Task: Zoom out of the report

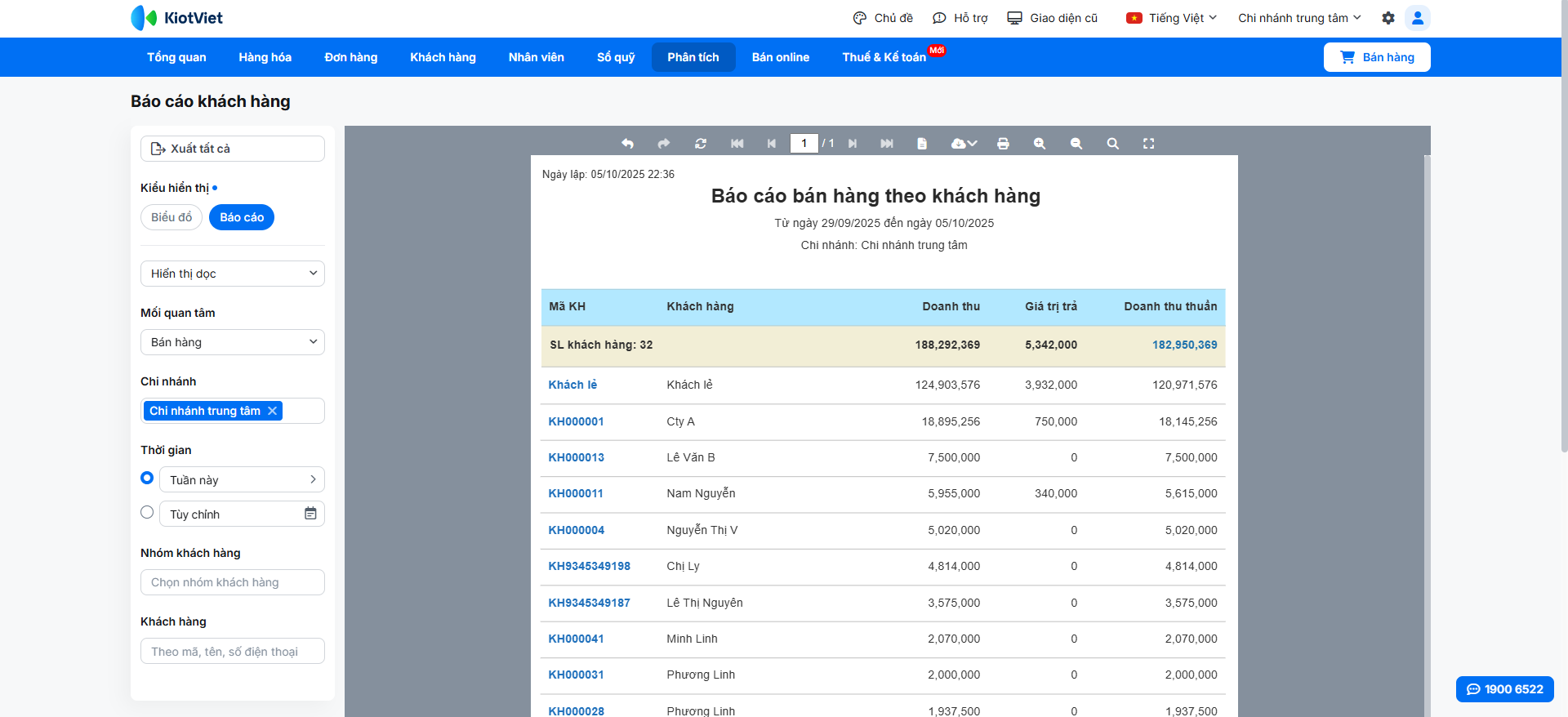Action: [1076, 144]
